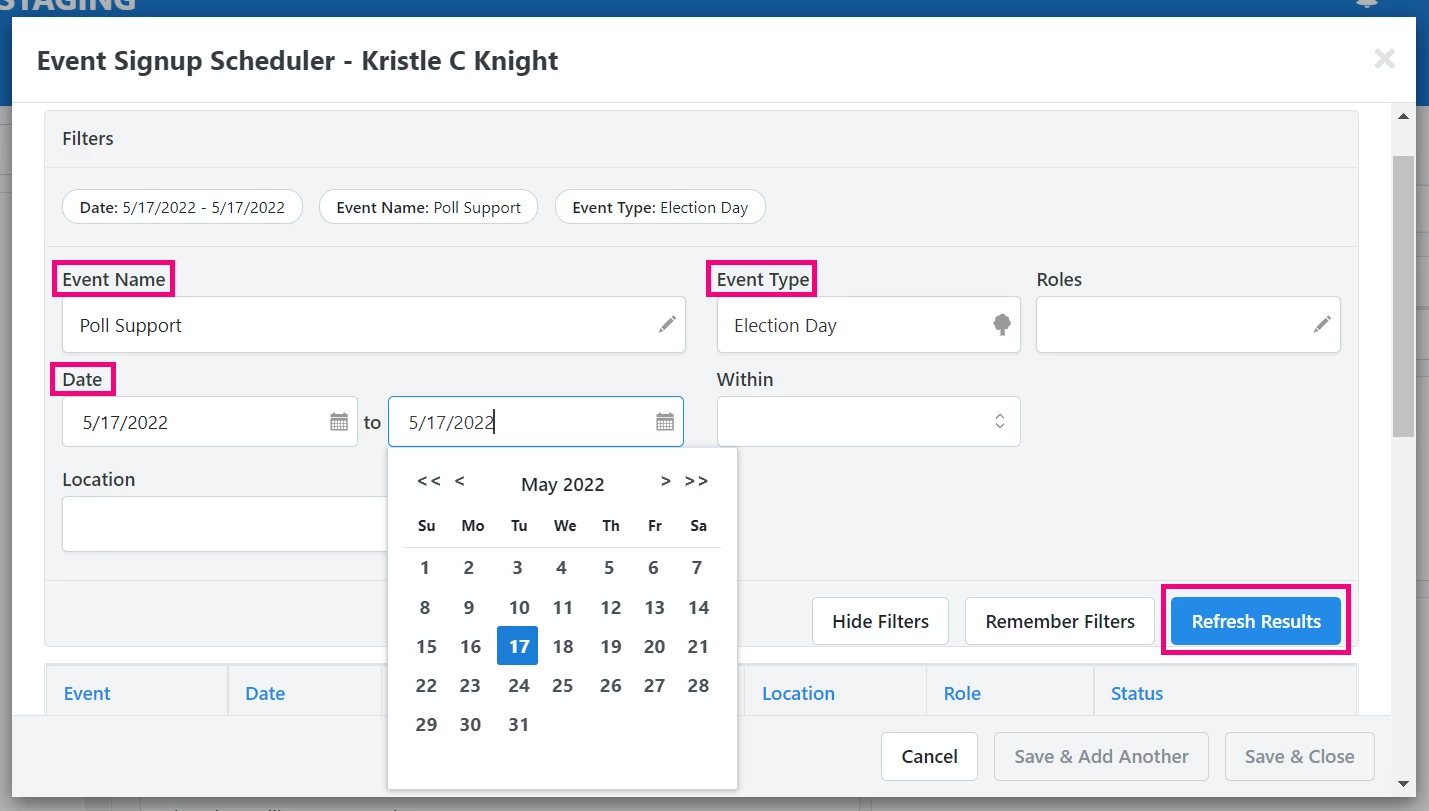Image resolution: width=1429 pixels, height=811 pixels.
Task: Select May 18 in the calendar
Action: point(563,646)
